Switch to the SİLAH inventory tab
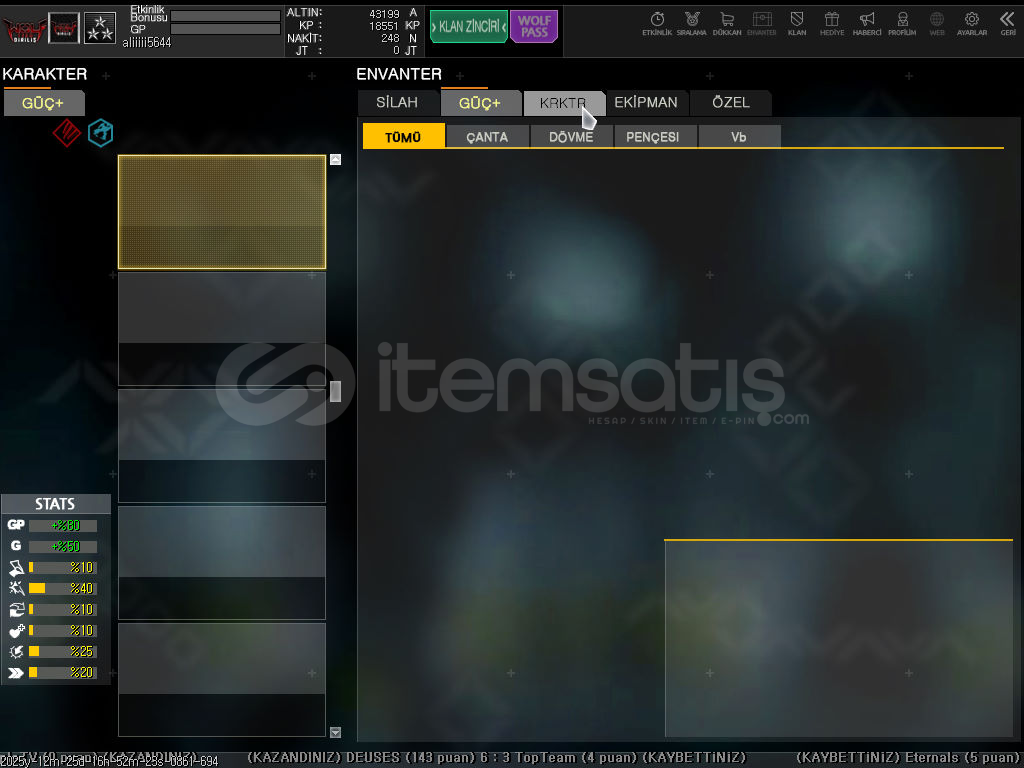The height and width of the screenshot is (768, 1024). pos(397,103)
